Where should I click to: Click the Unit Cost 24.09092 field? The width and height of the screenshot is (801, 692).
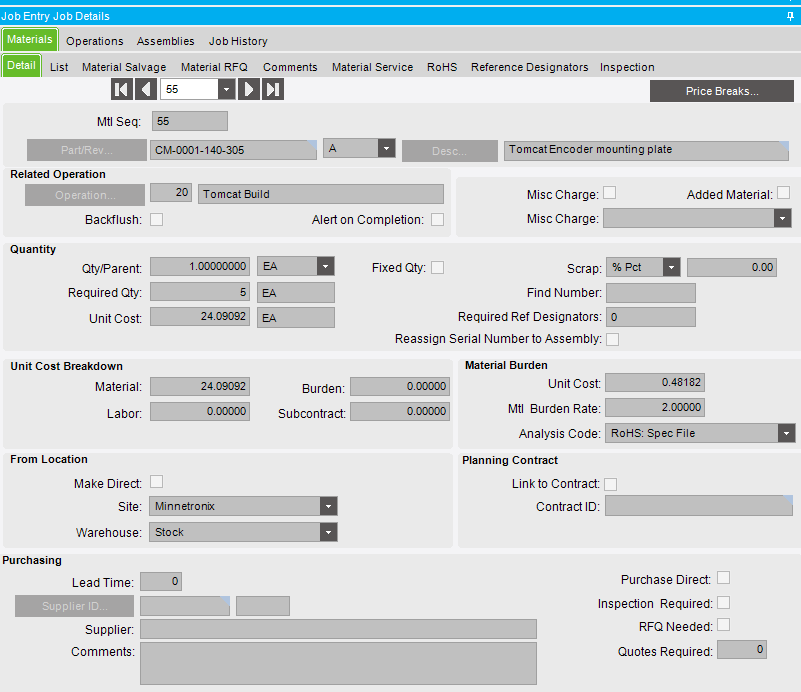(200, 317)
